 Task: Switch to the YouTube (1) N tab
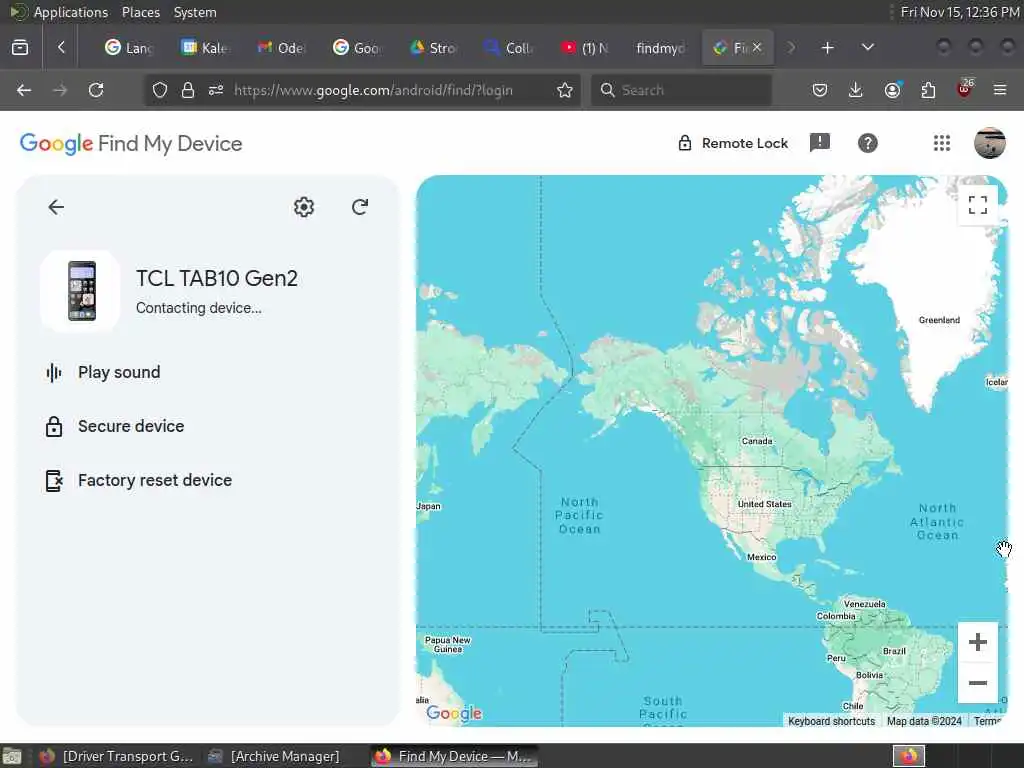tap(584, 48)
